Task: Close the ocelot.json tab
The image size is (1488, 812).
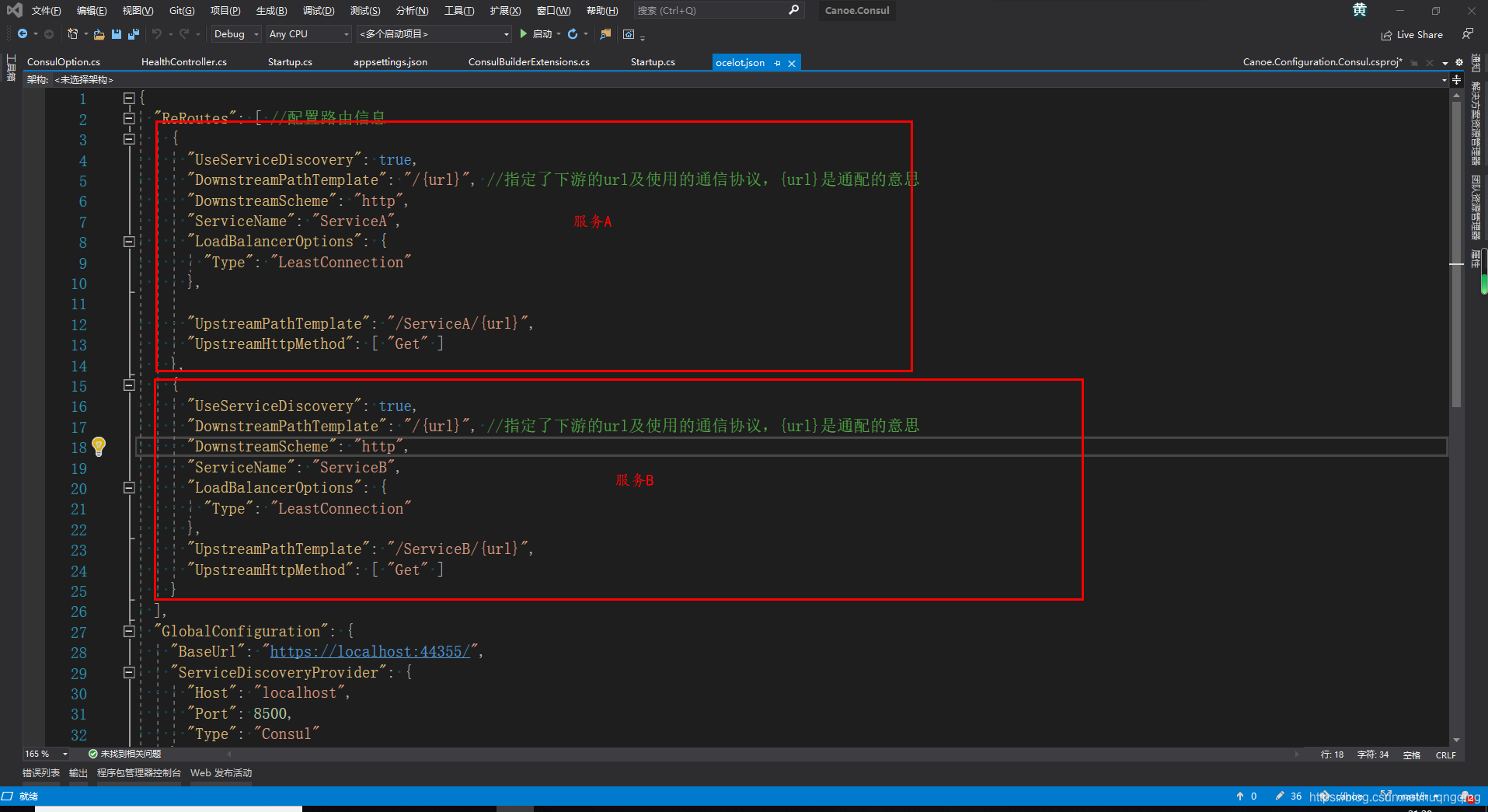Action: (792, 63)
